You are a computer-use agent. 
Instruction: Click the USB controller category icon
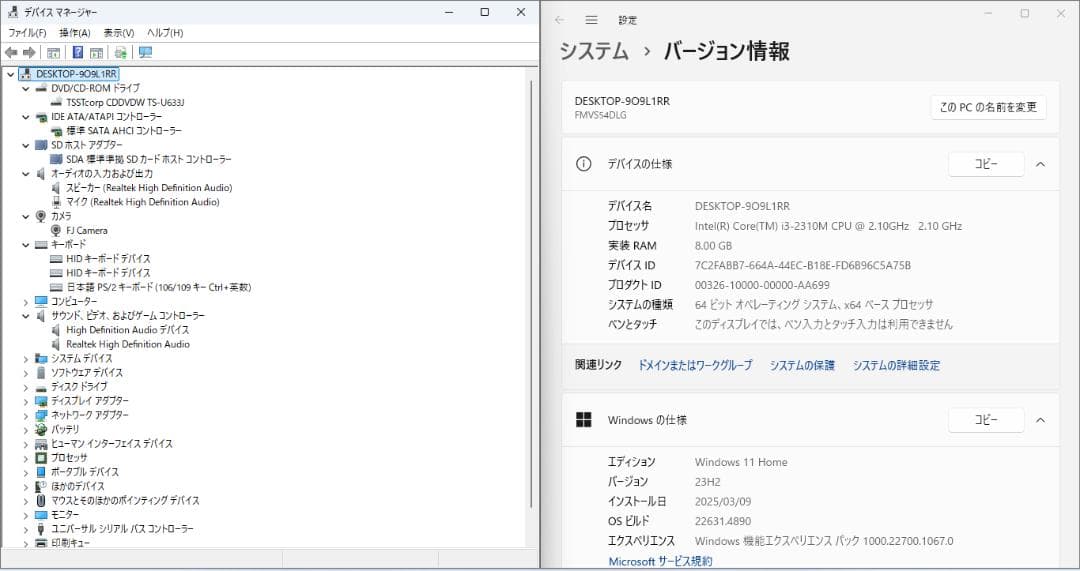[x=41, y=529]
